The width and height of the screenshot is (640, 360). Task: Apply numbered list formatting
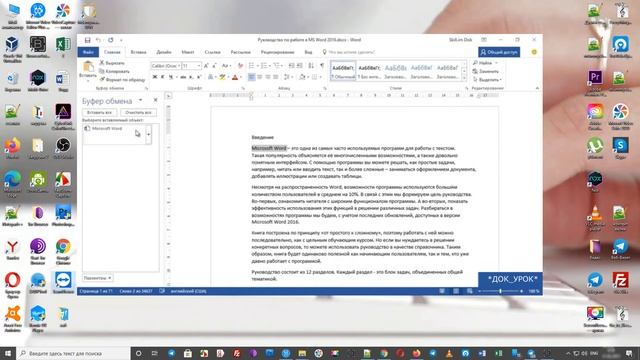coord(264,66)
